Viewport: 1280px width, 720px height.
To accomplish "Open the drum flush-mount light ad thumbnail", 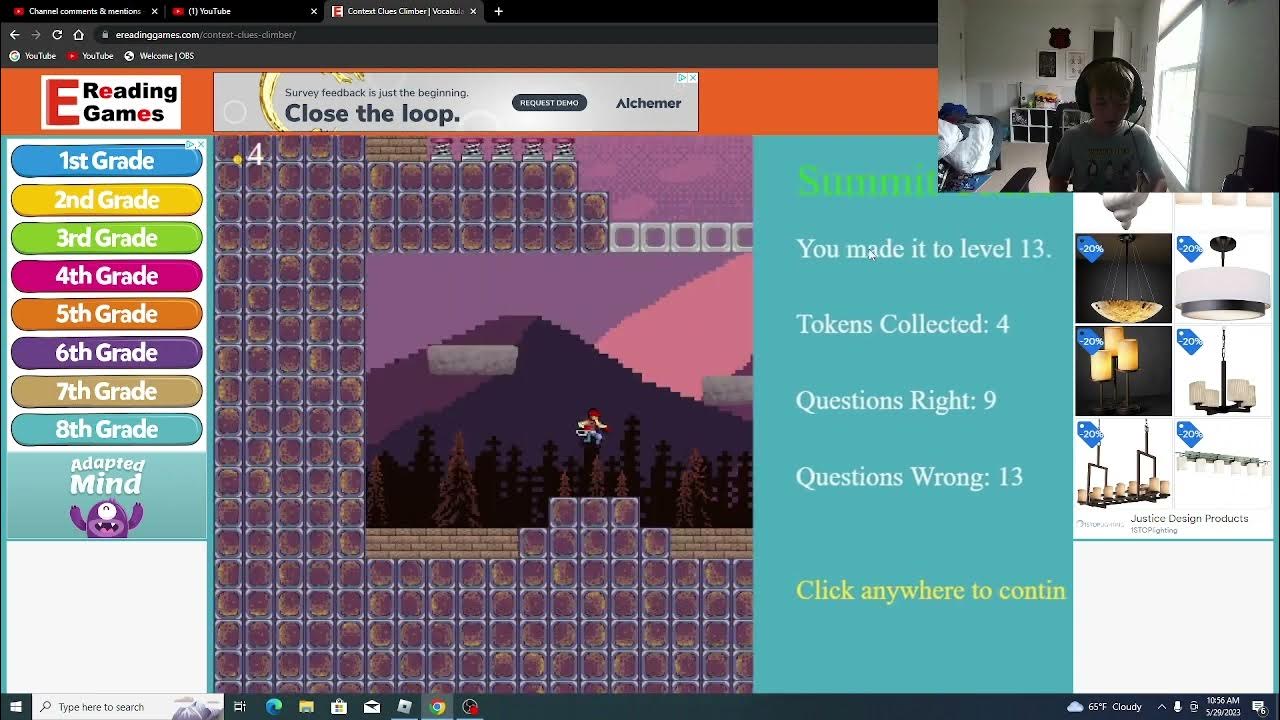I will pos(1223,279).
